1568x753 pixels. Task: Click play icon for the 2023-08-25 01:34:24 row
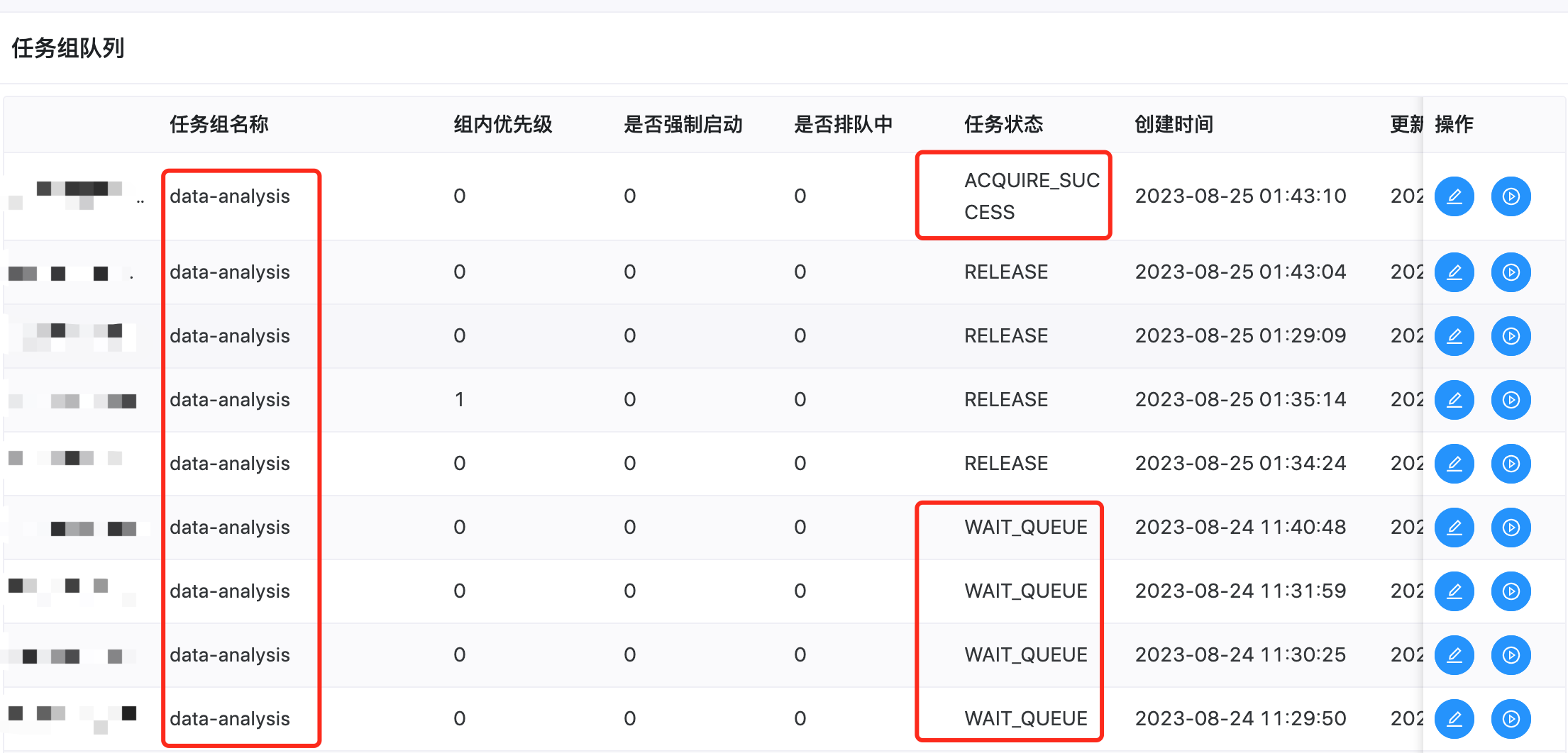[1511, 464]
